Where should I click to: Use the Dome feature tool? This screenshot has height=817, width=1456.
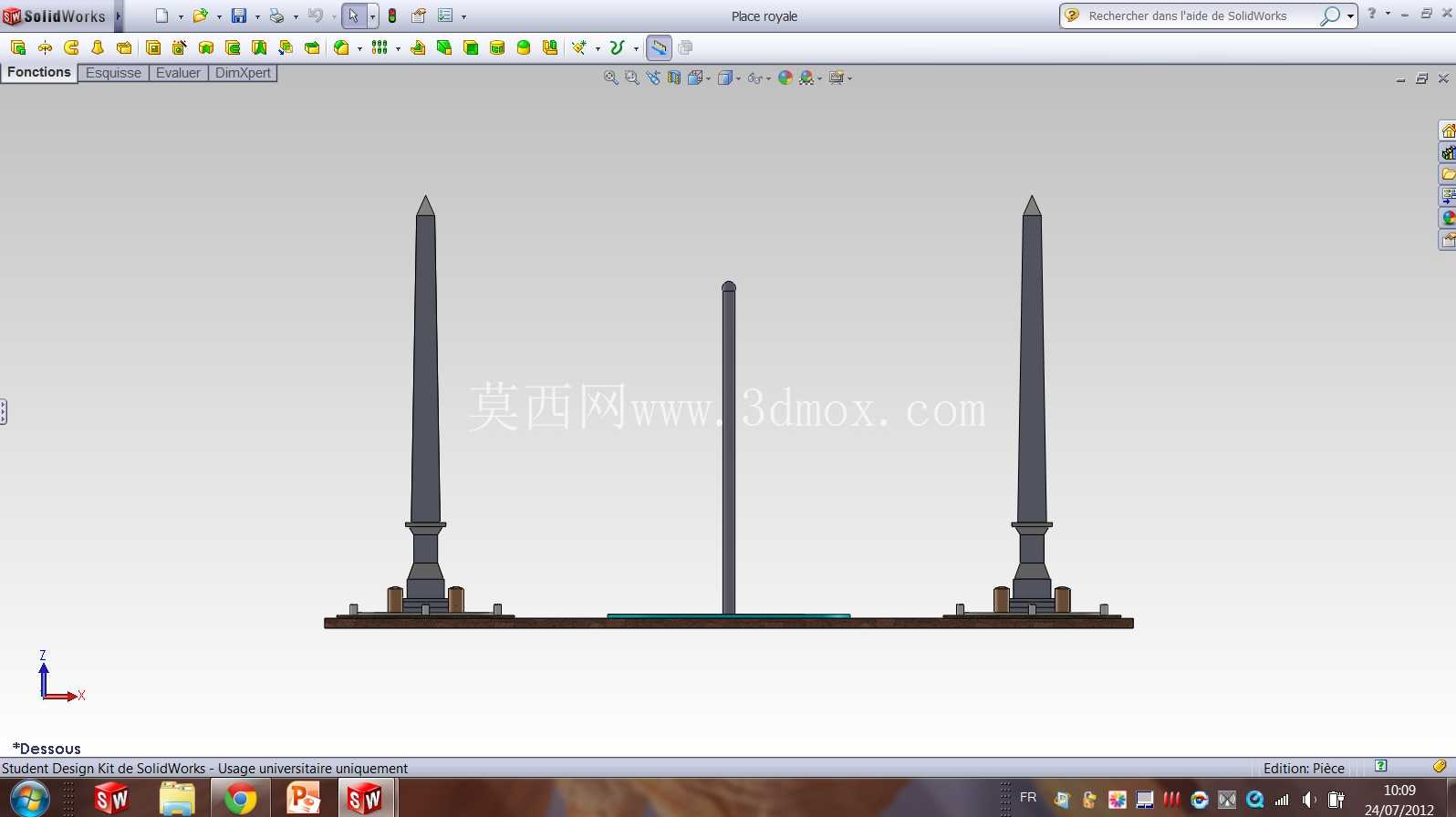click(524, 47)
